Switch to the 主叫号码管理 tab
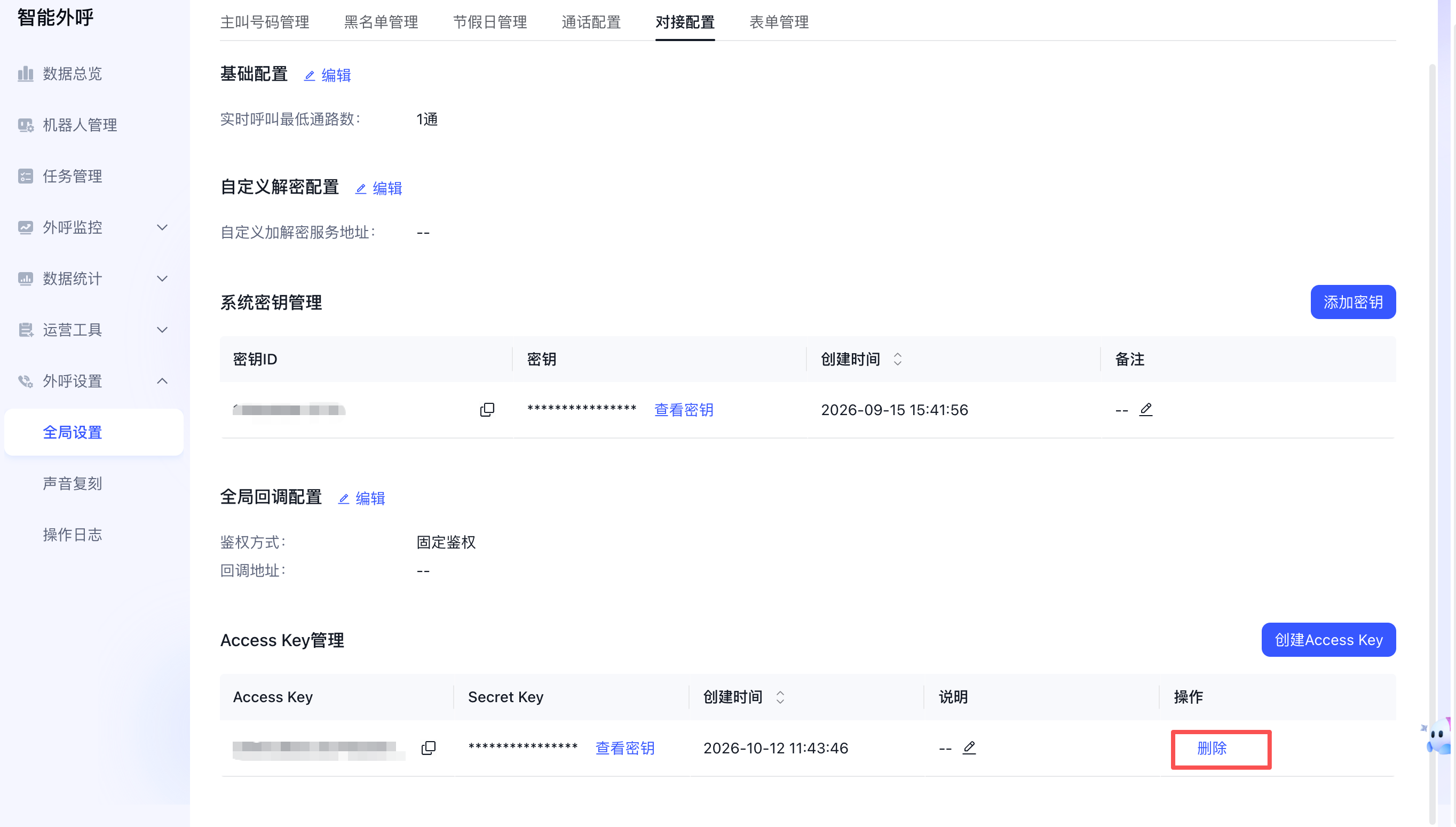This screenshot has width=1456, height=827. coord(265,22)
